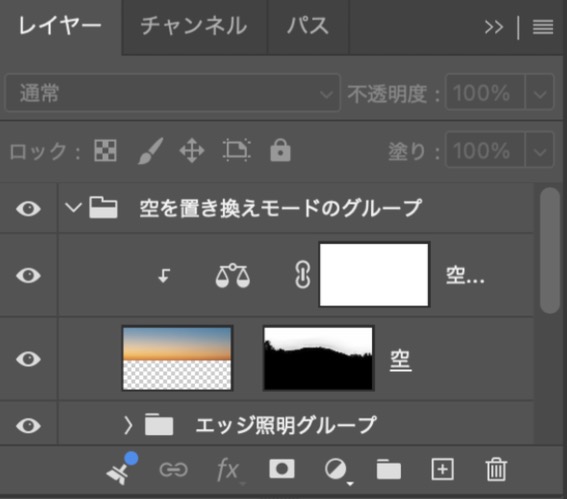This screenshot has width=570, height=499.
Task: Delete layer with trash icon
Action: click(x=496, y=469)
